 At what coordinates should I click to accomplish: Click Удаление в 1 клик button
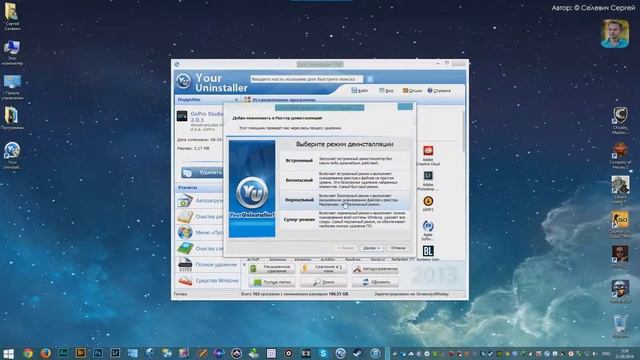coord(323,269)
